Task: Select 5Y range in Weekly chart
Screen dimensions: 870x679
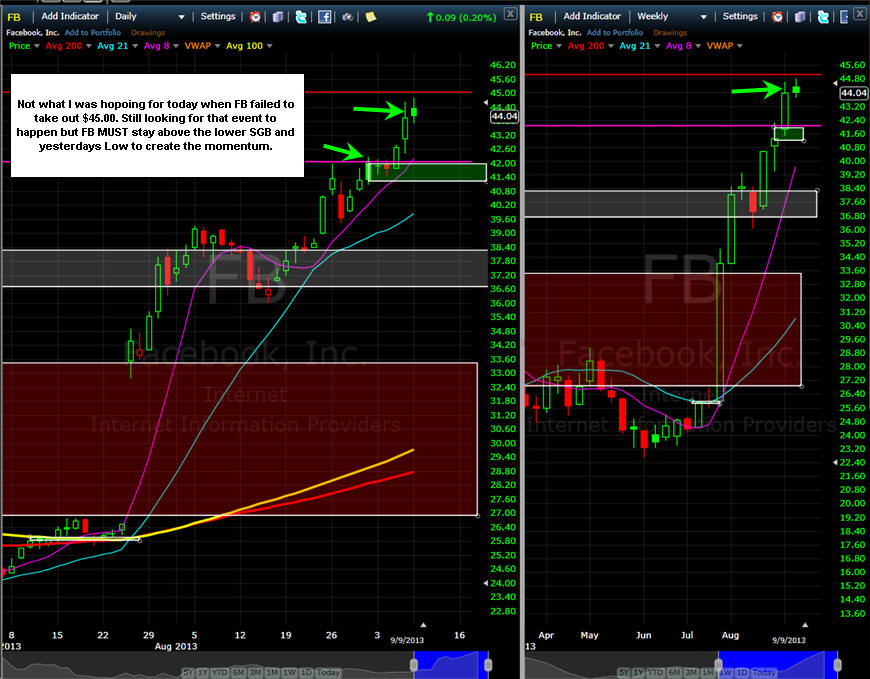Action: coord(624,672)
